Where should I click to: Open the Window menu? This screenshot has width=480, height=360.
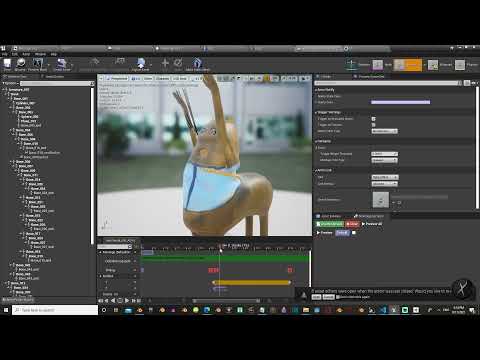40,54
